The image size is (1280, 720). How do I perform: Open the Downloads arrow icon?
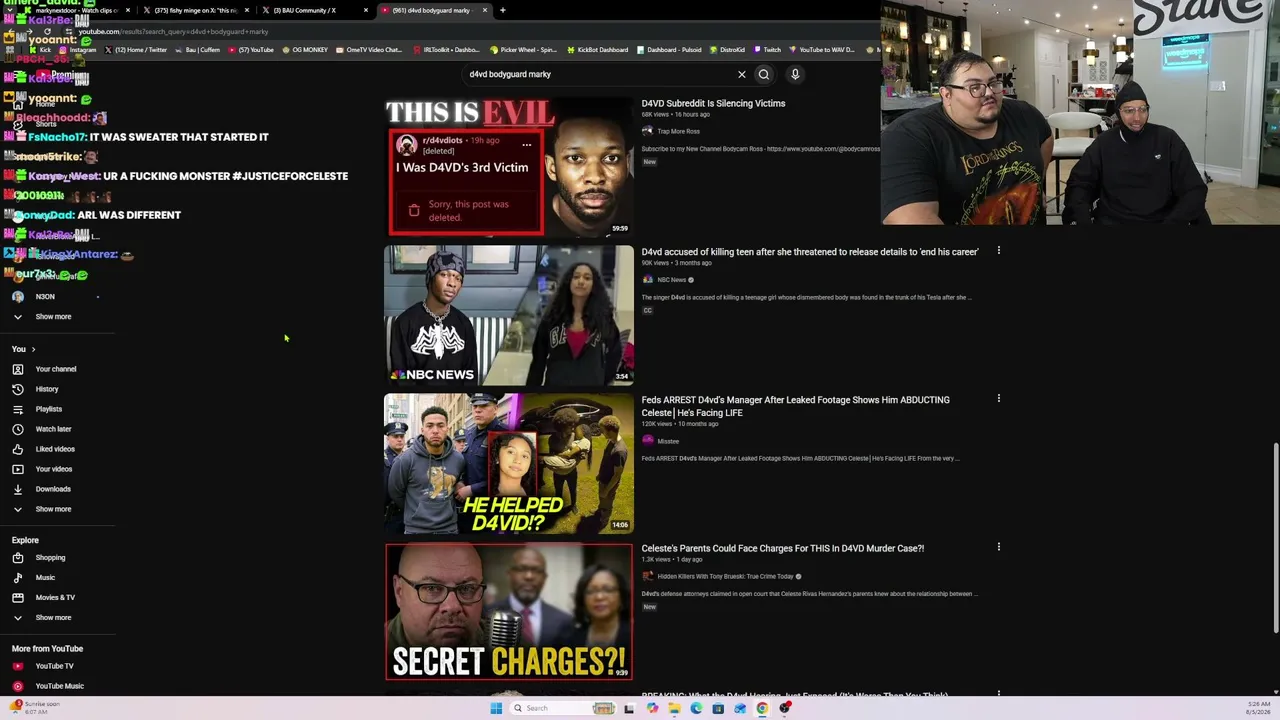[x=17, y=489]
